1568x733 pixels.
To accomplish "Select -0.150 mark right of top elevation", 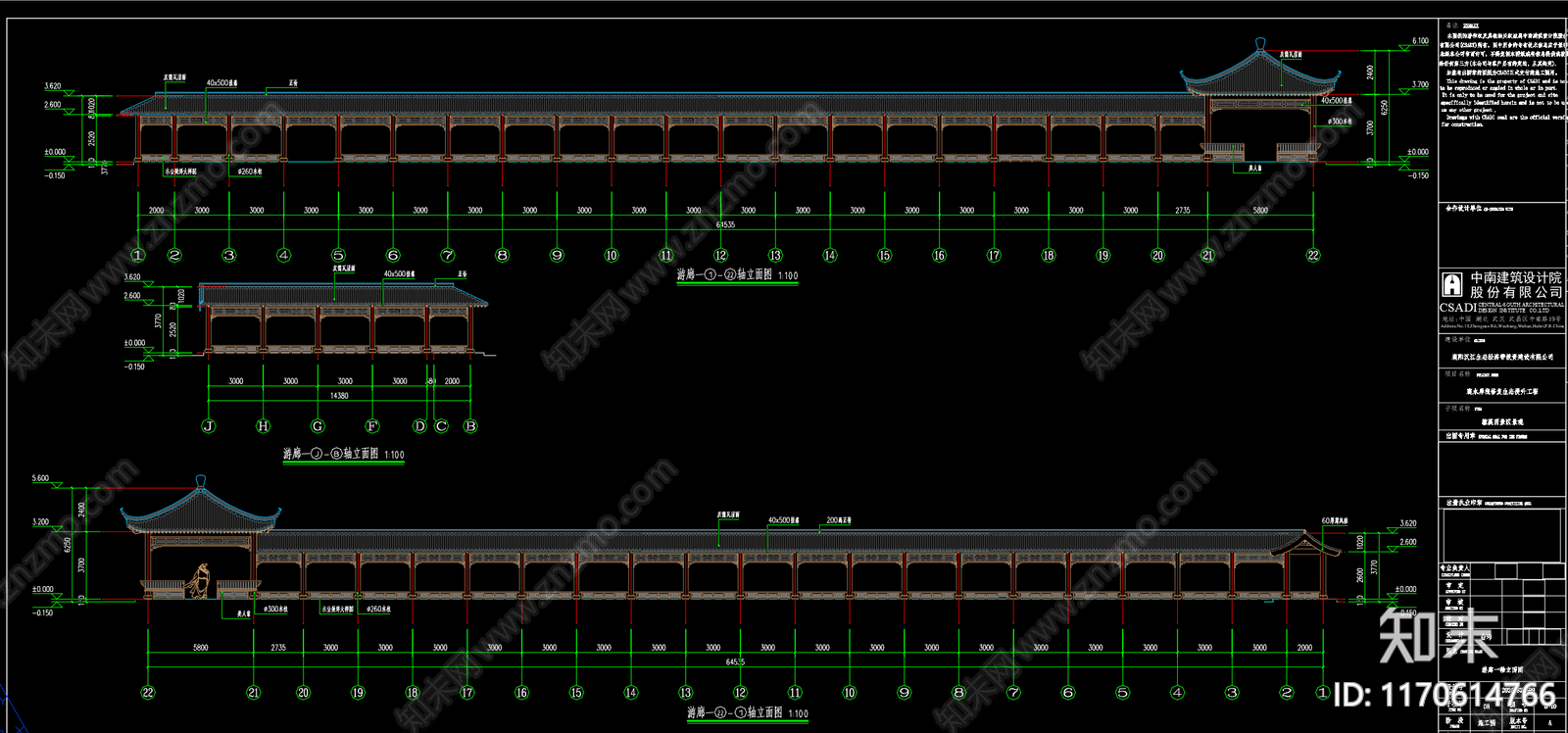I will coord(1417,175).
